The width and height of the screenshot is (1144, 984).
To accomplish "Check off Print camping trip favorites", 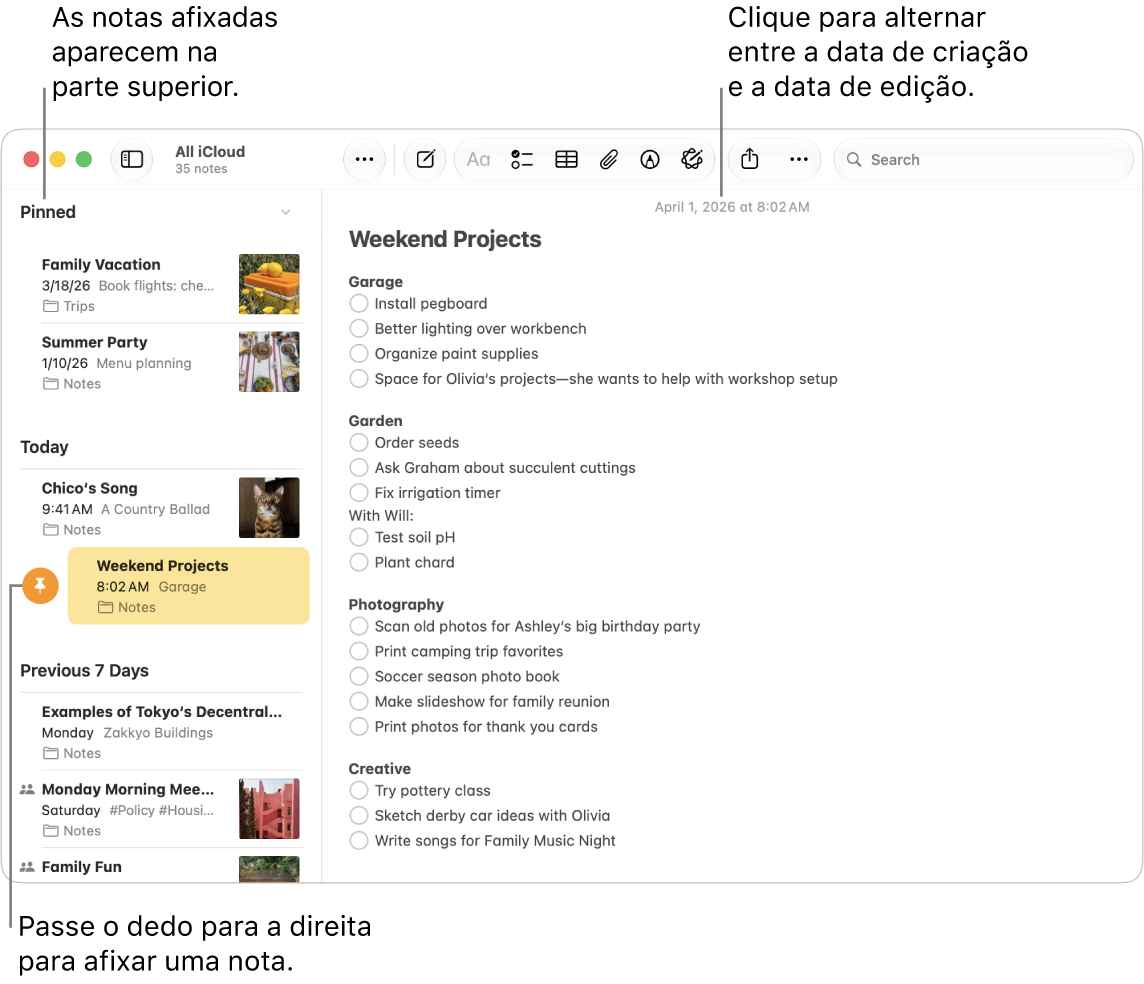I will point(358,651).
